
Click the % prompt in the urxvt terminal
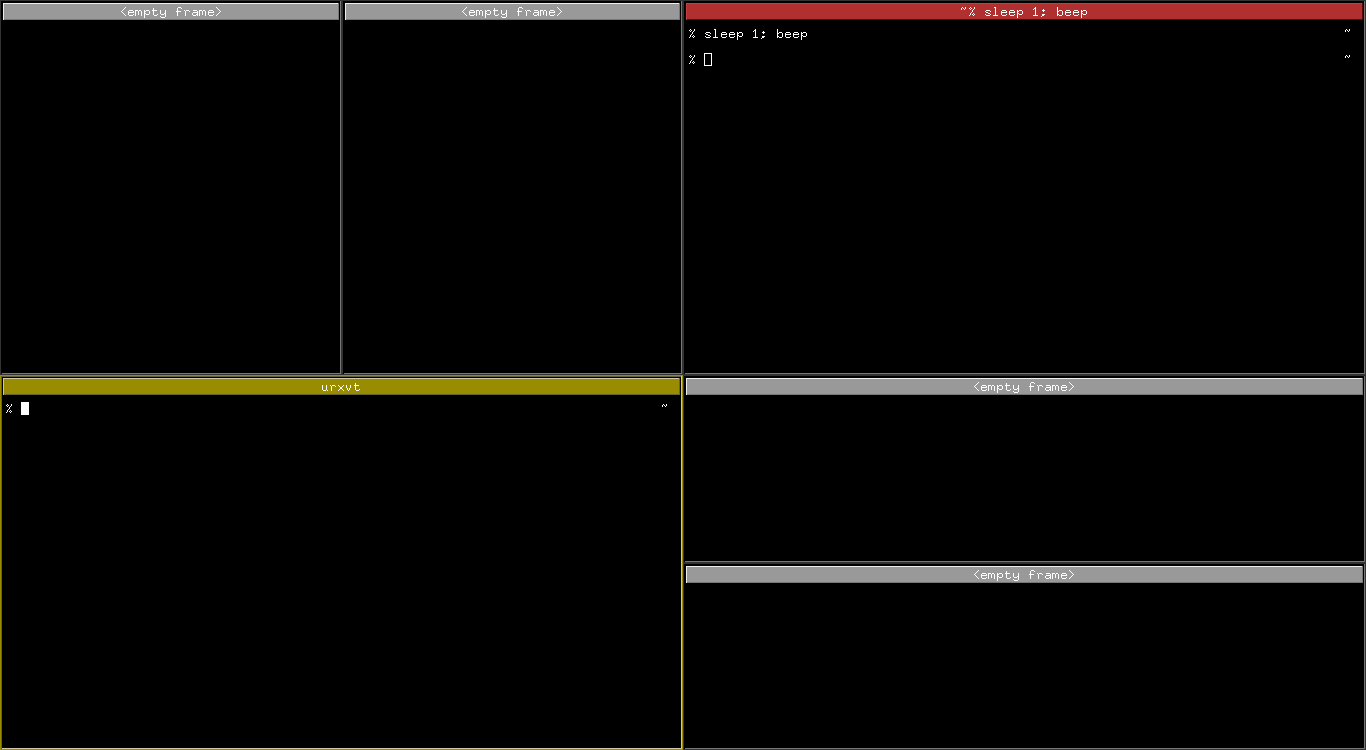coord(9,408)
